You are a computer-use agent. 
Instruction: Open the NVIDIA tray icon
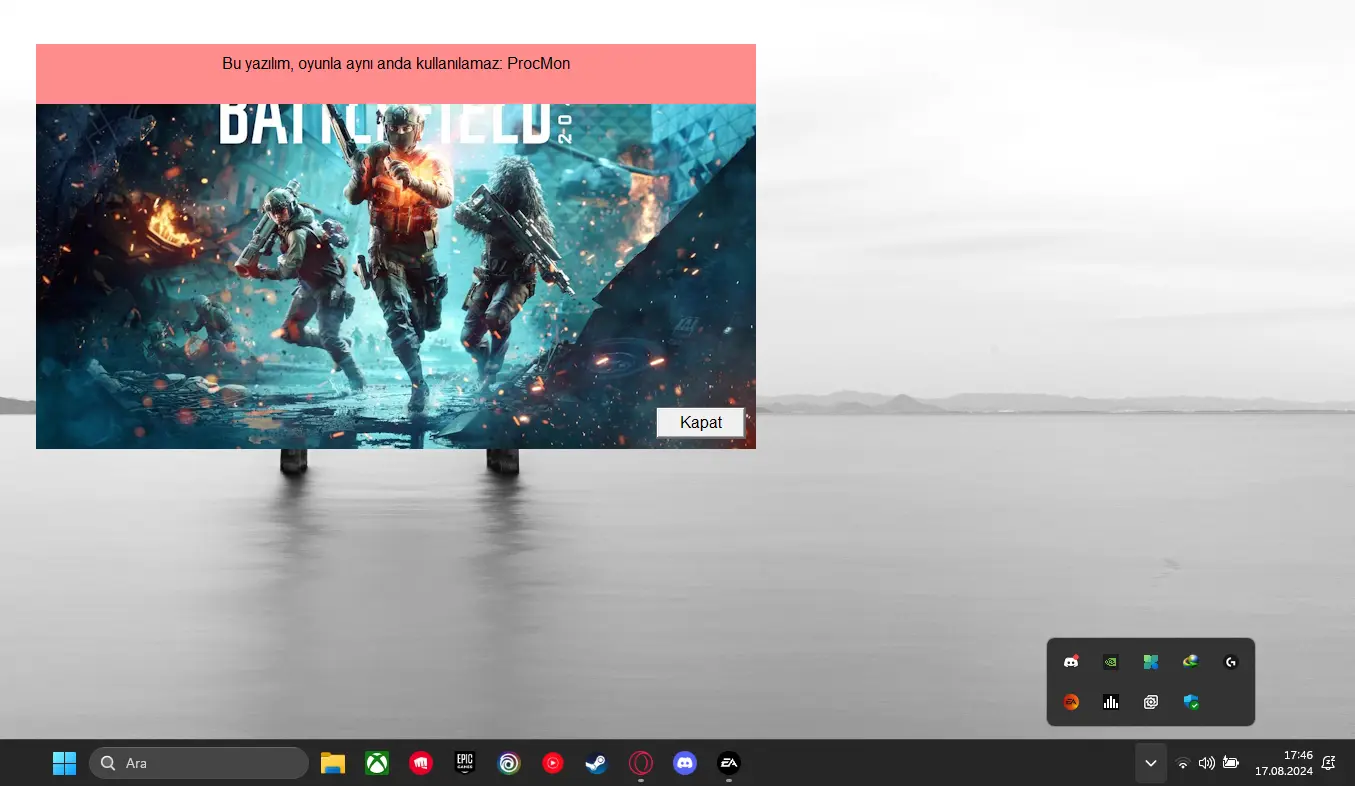1111,662
